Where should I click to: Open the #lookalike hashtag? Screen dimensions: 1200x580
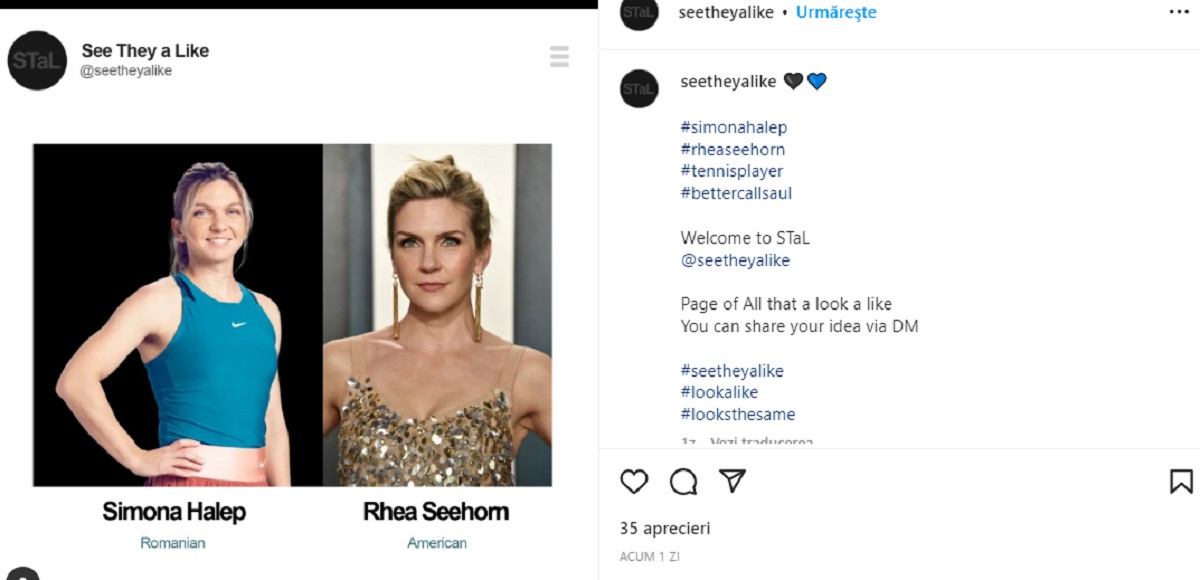coord(718,392)
